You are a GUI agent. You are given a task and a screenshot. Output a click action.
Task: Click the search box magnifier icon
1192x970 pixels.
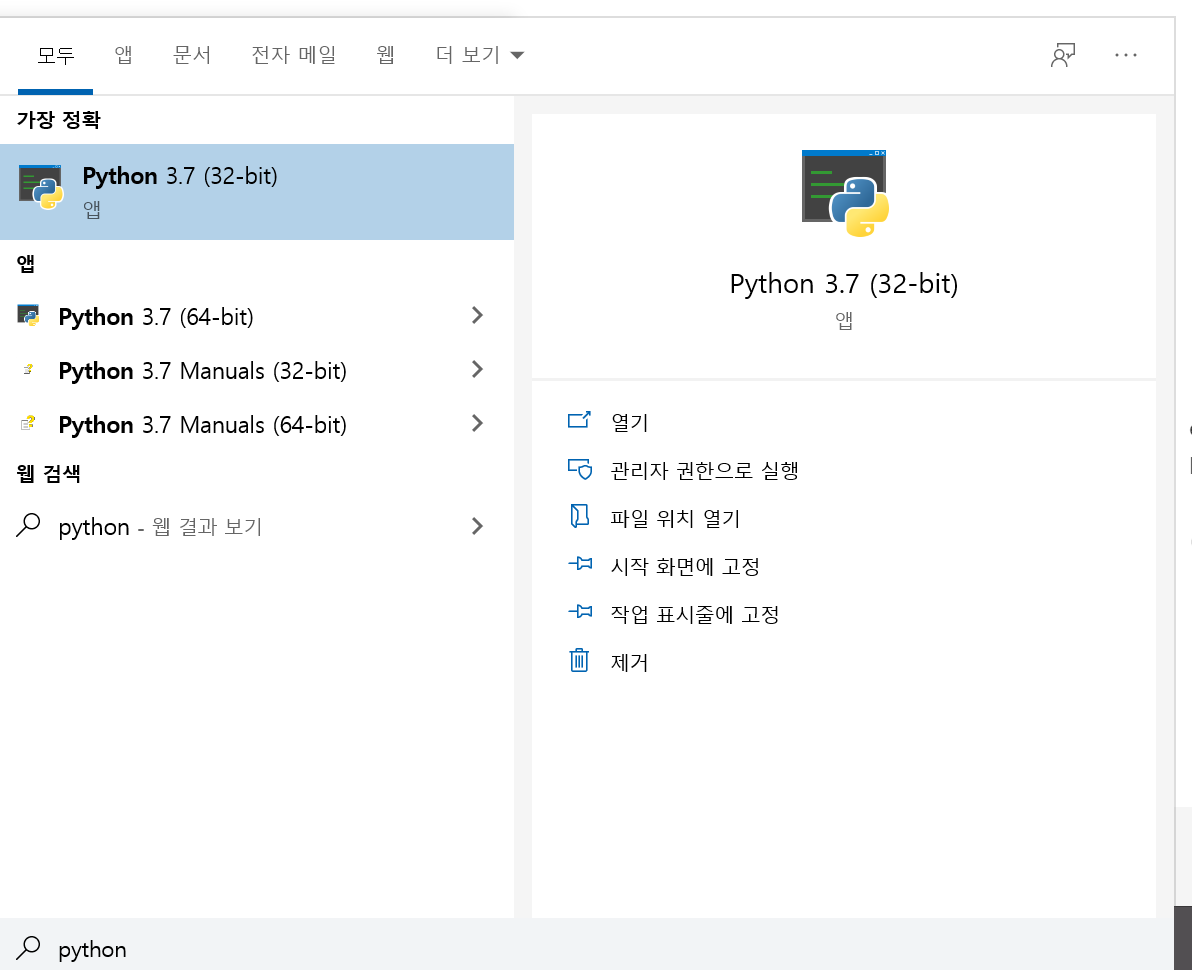[28, 948]
